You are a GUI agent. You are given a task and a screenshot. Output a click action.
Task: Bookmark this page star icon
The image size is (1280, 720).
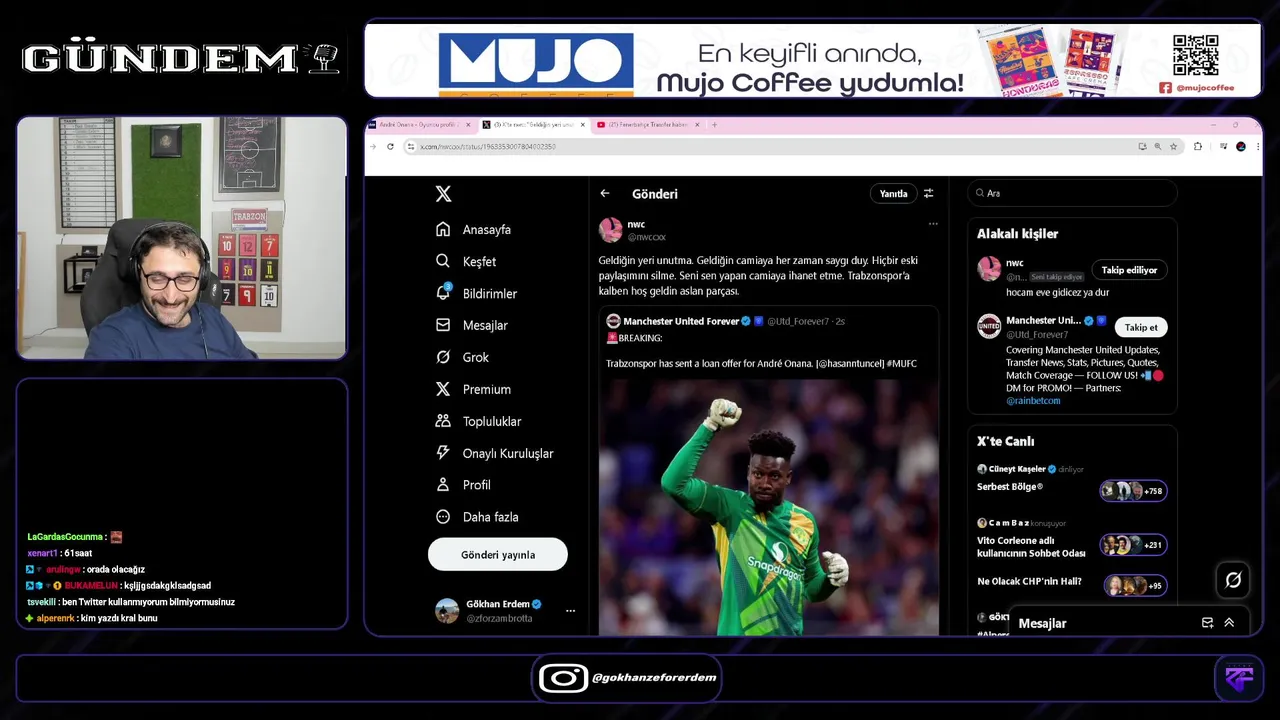coord(1173,147)
